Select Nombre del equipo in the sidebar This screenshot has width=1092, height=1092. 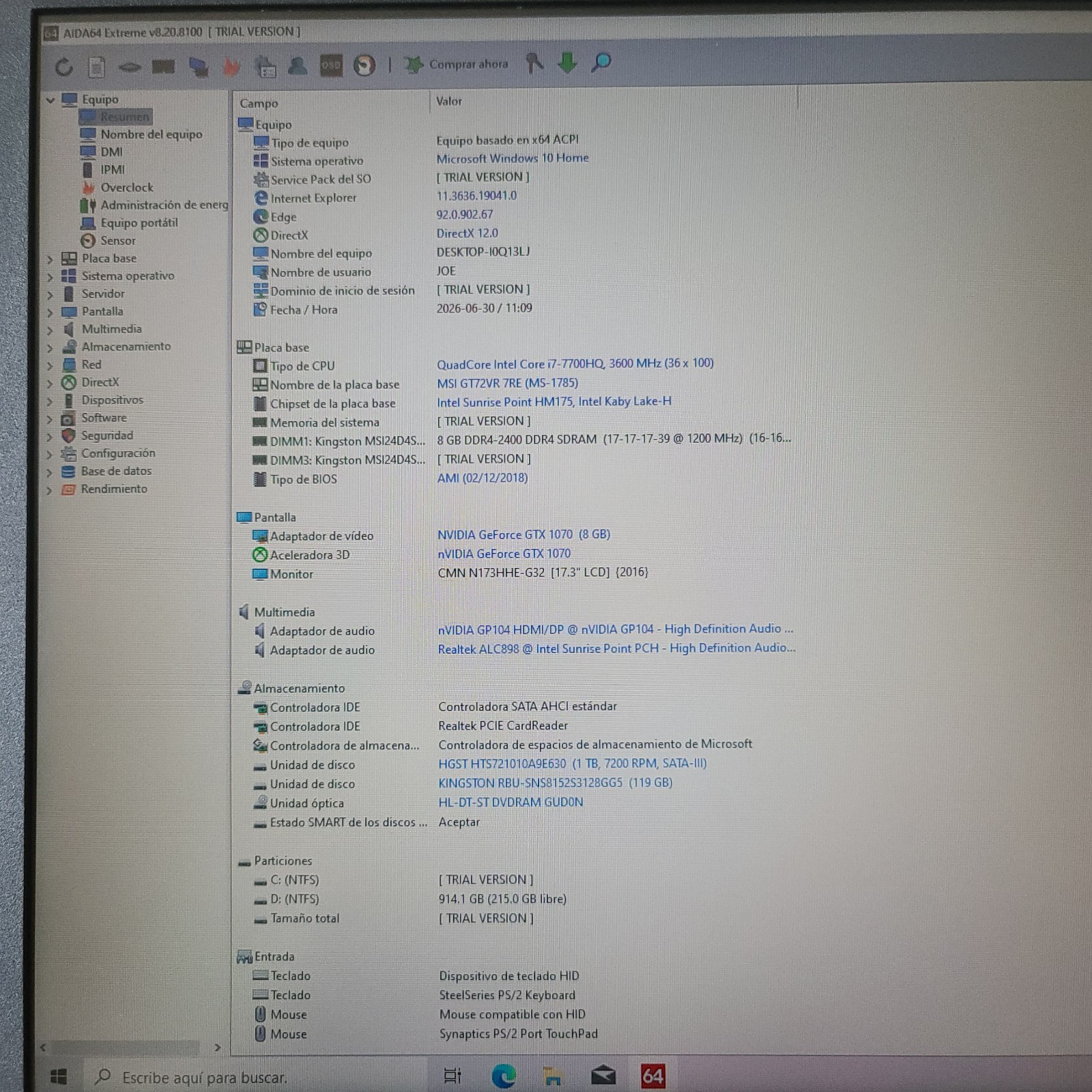(151, 134)
